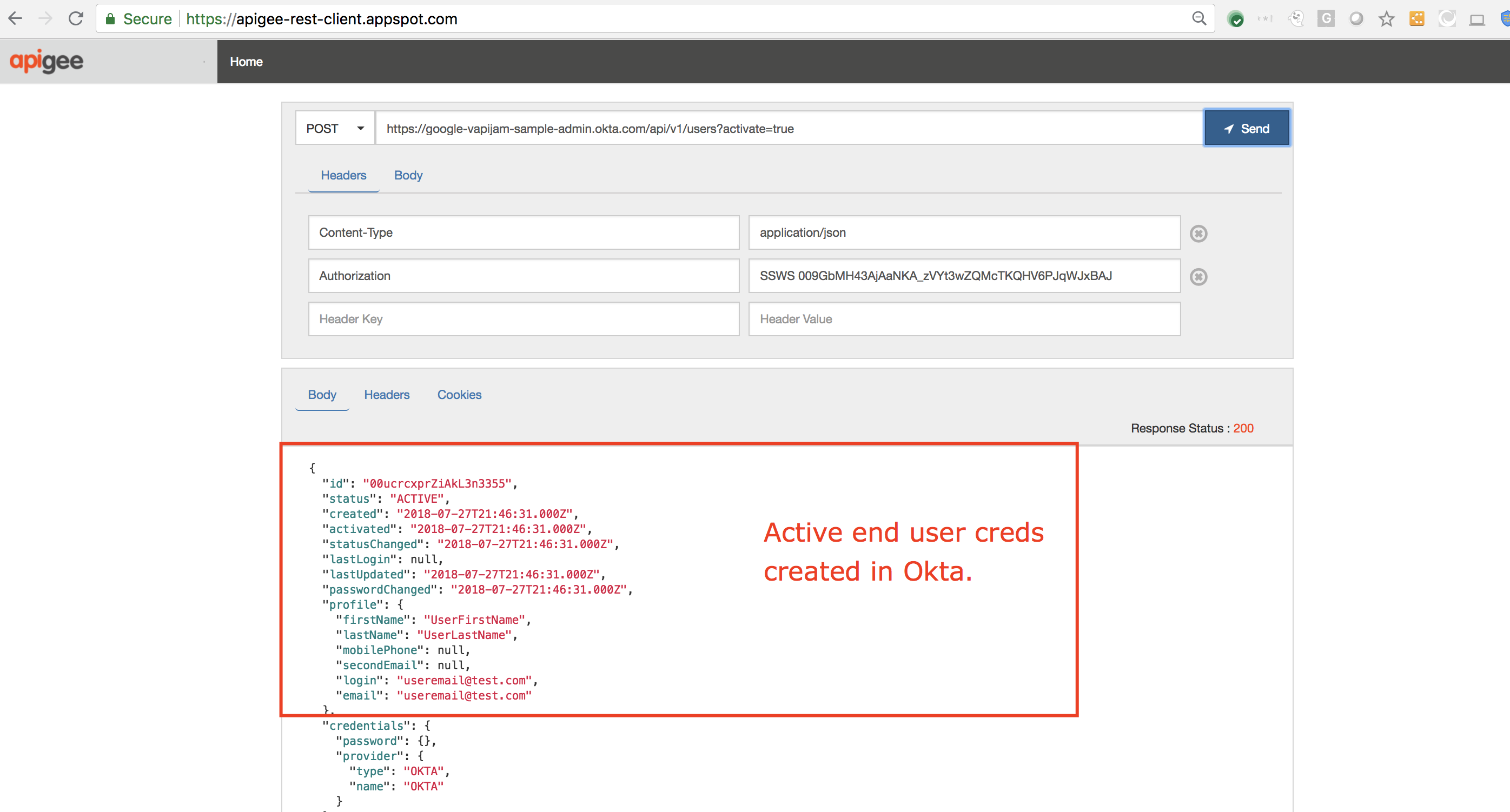
Task: Click the "activated" timestamp line
Action: point(457,529)
